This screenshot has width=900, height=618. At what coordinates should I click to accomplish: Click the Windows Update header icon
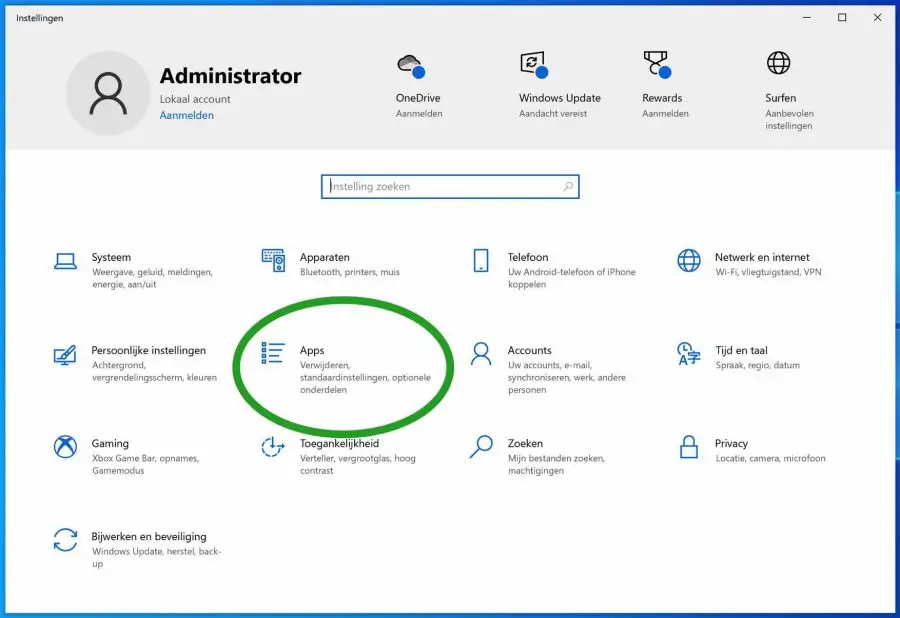coord(534,64)
